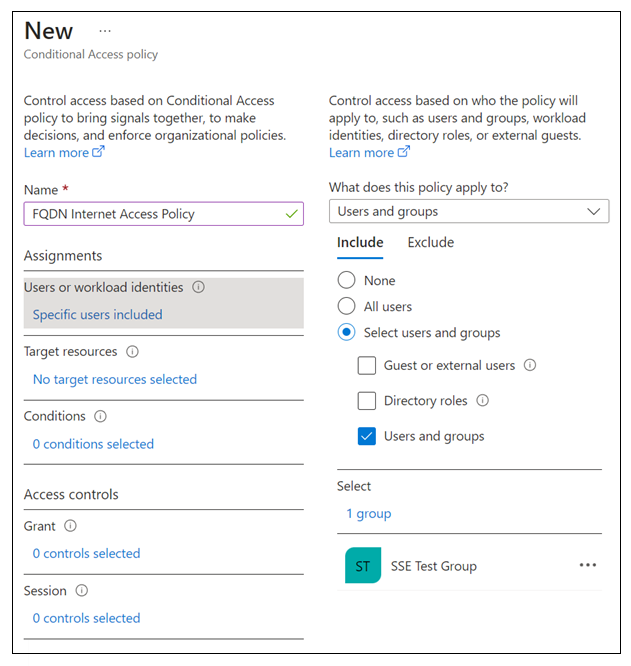Uncheck the Users and groups checkbox
The image size is (631, 666).
pyautogui.click(x=367, y=436)
